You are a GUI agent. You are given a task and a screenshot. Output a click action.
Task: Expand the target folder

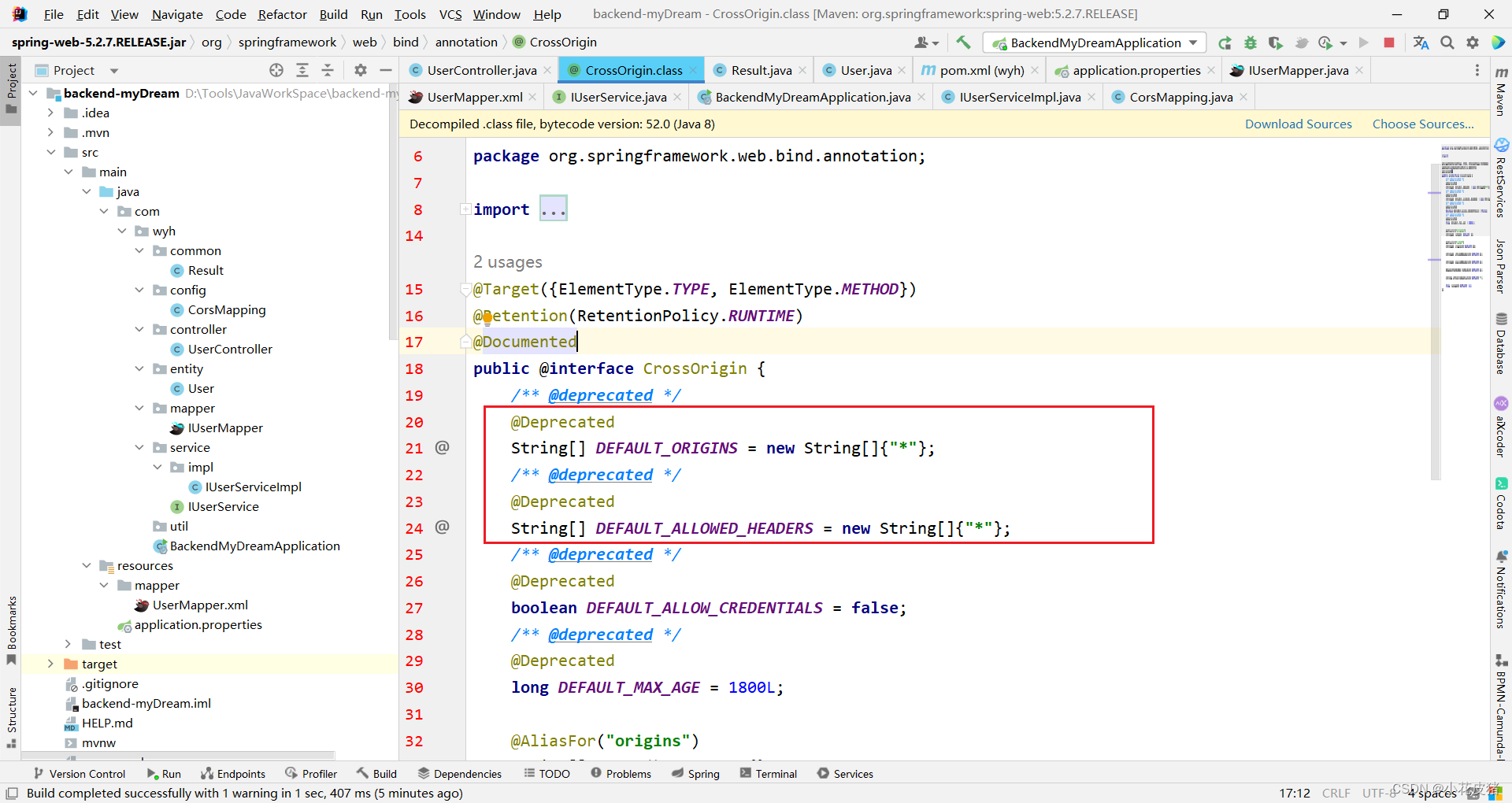(x=50, y=664)
